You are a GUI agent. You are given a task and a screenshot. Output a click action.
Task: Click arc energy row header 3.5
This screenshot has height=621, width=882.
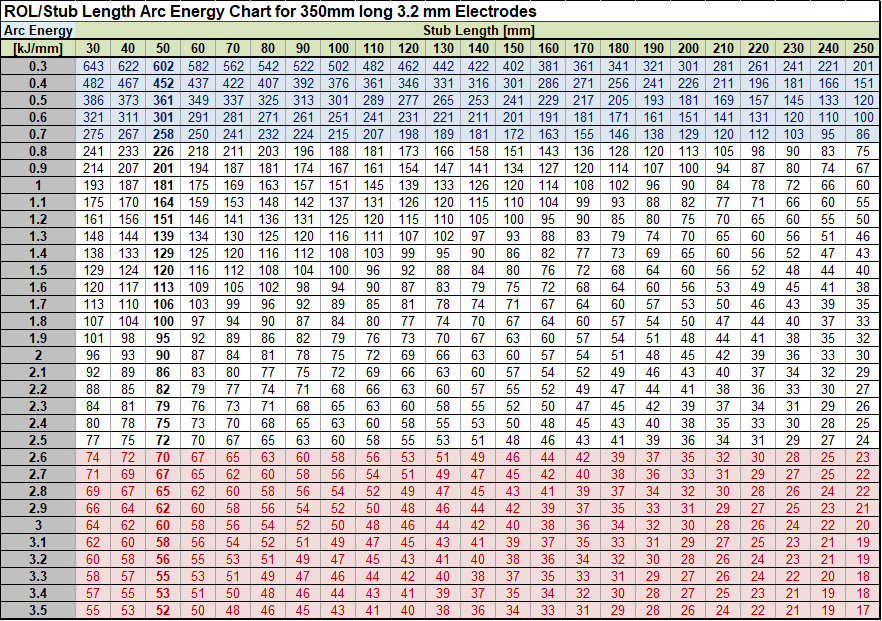pos(38,610)
